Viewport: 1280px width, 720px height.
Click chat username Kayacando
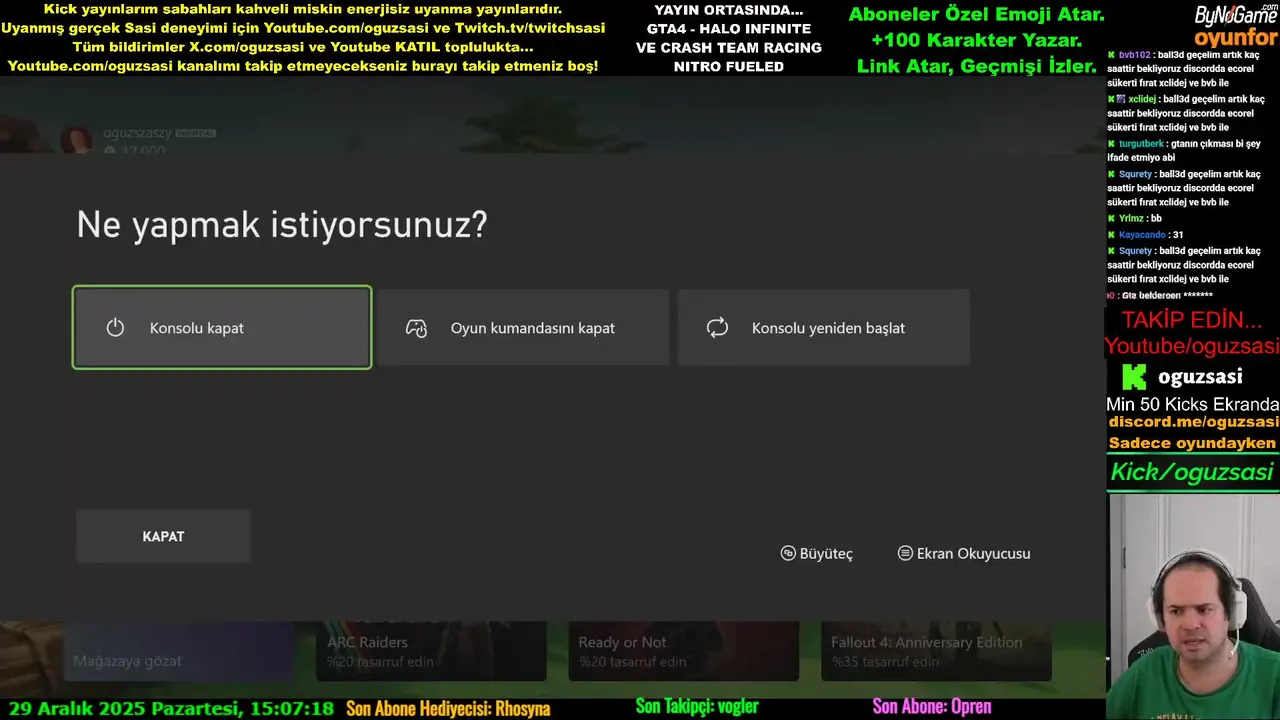1142,234
